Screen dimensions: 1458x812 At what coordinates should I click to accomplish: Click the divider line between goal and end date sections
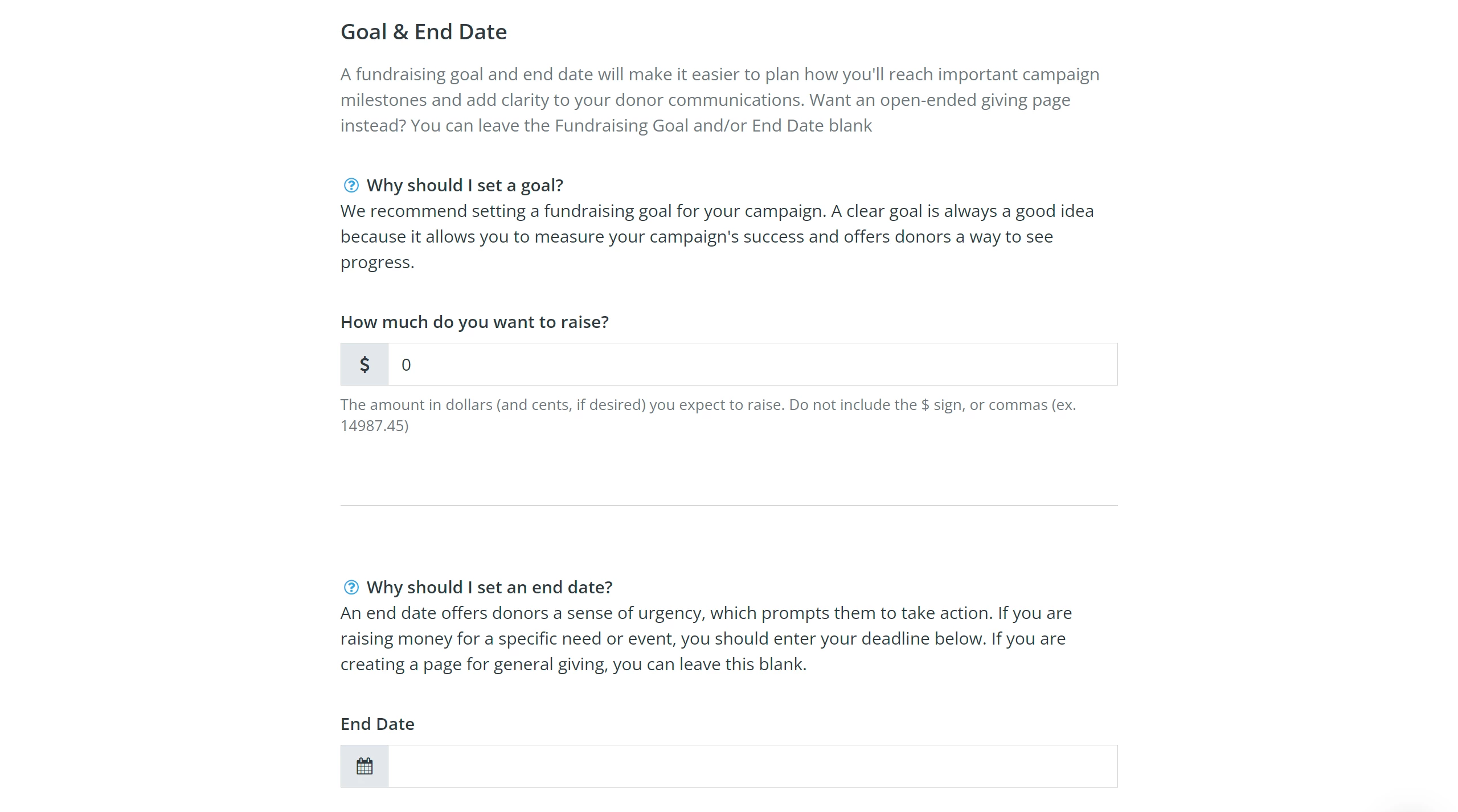tap(728, 504)
